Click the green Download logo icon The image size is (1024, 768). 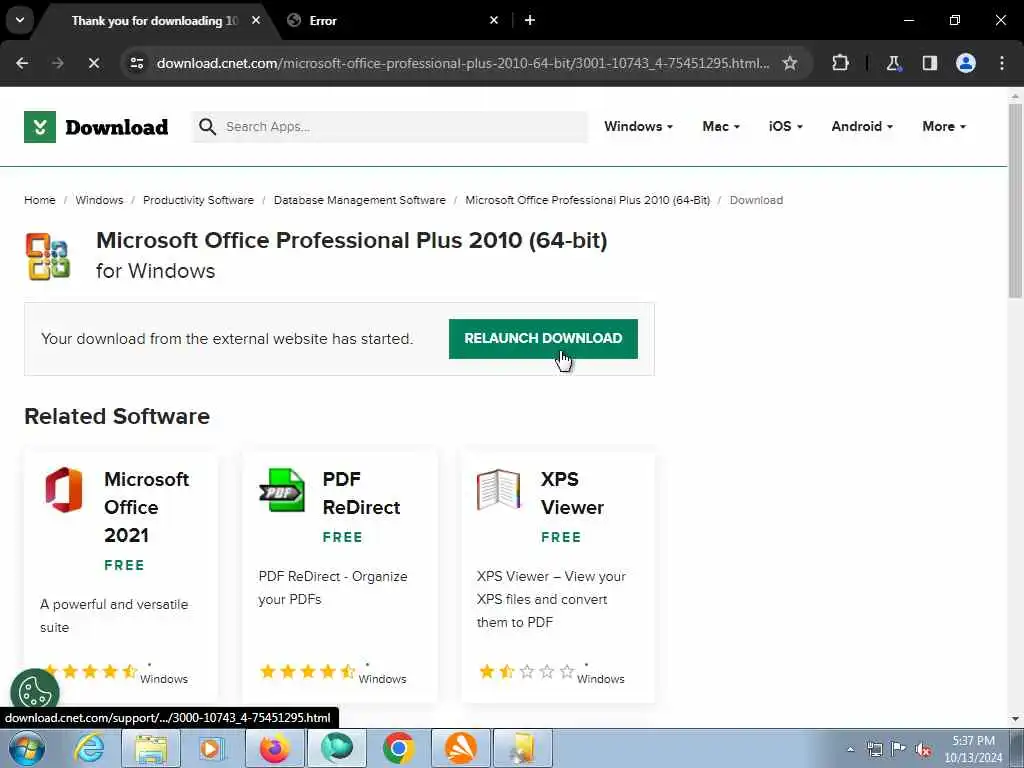pos(40,127)
